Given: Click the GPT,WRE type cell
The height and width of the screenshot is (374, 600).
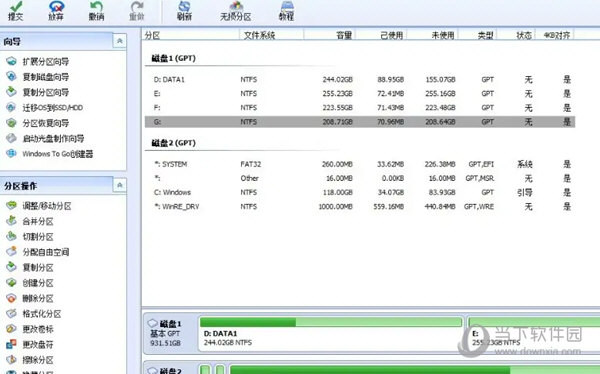Looking at the screenshot, I should pyautogui.click(x=479, y=207).
